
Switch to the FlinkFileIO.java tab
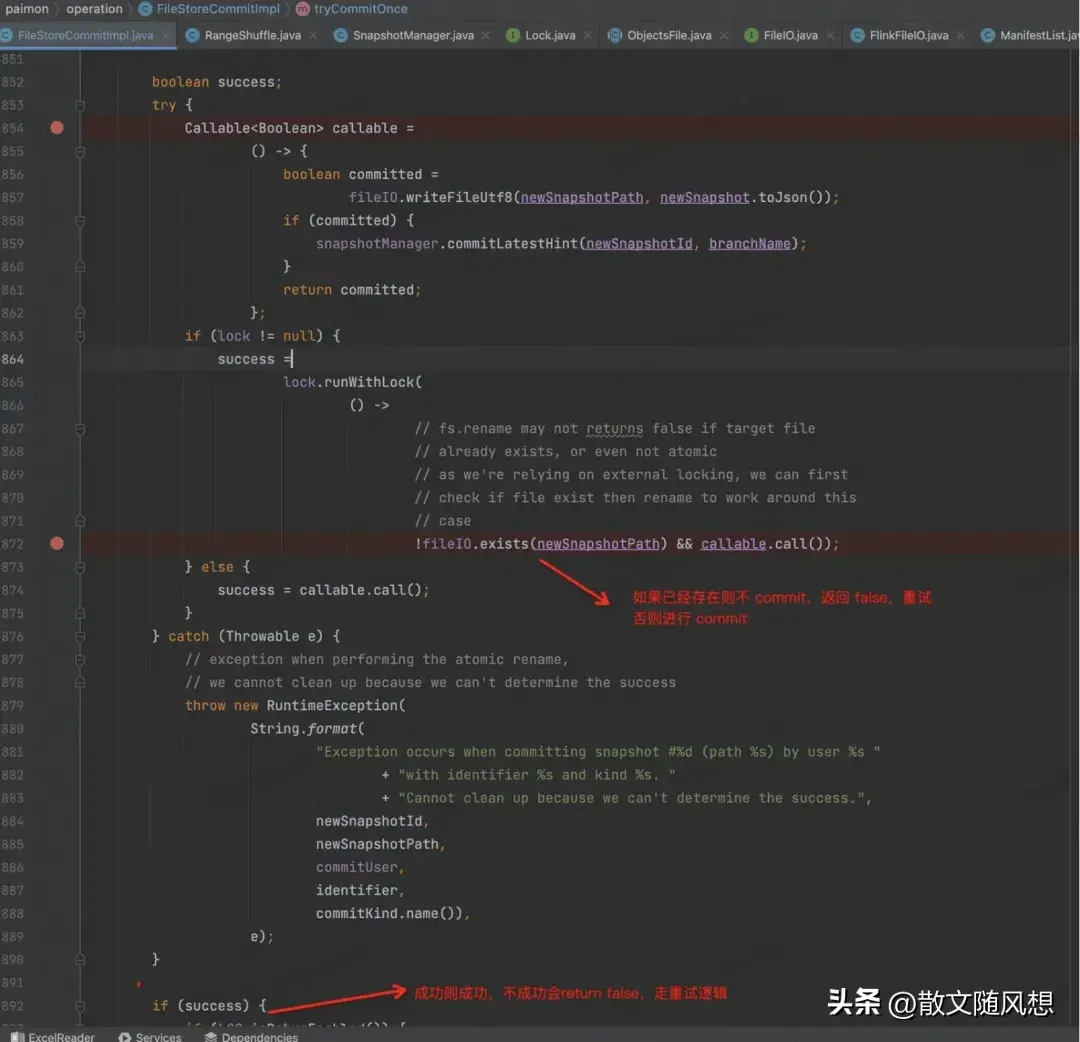tap(908, 35)
